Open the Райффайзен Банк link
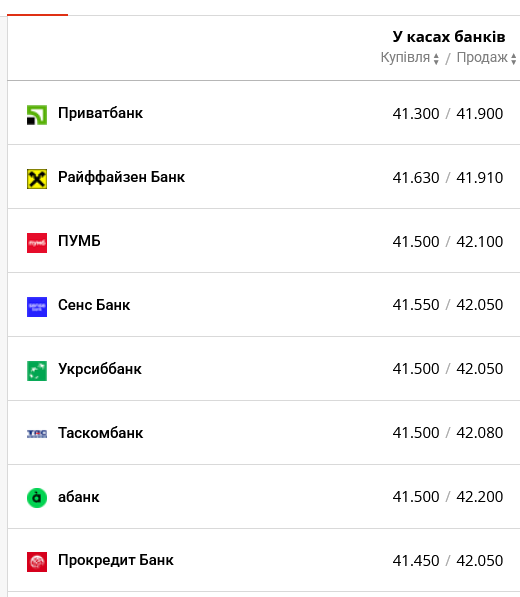This screenshot has height=597, width=520. [x=121, y=177]
